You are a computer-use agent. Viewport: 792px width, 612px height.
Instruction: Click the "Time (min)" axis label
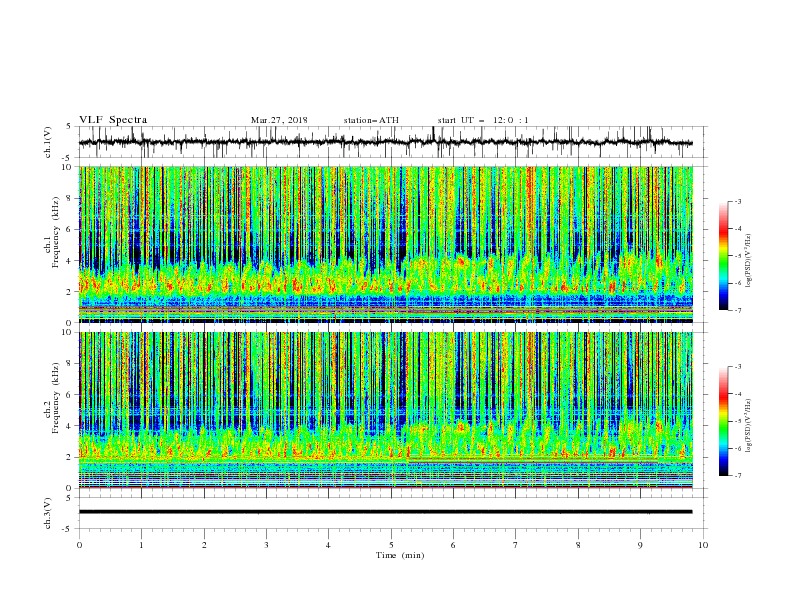pos(400,555)
